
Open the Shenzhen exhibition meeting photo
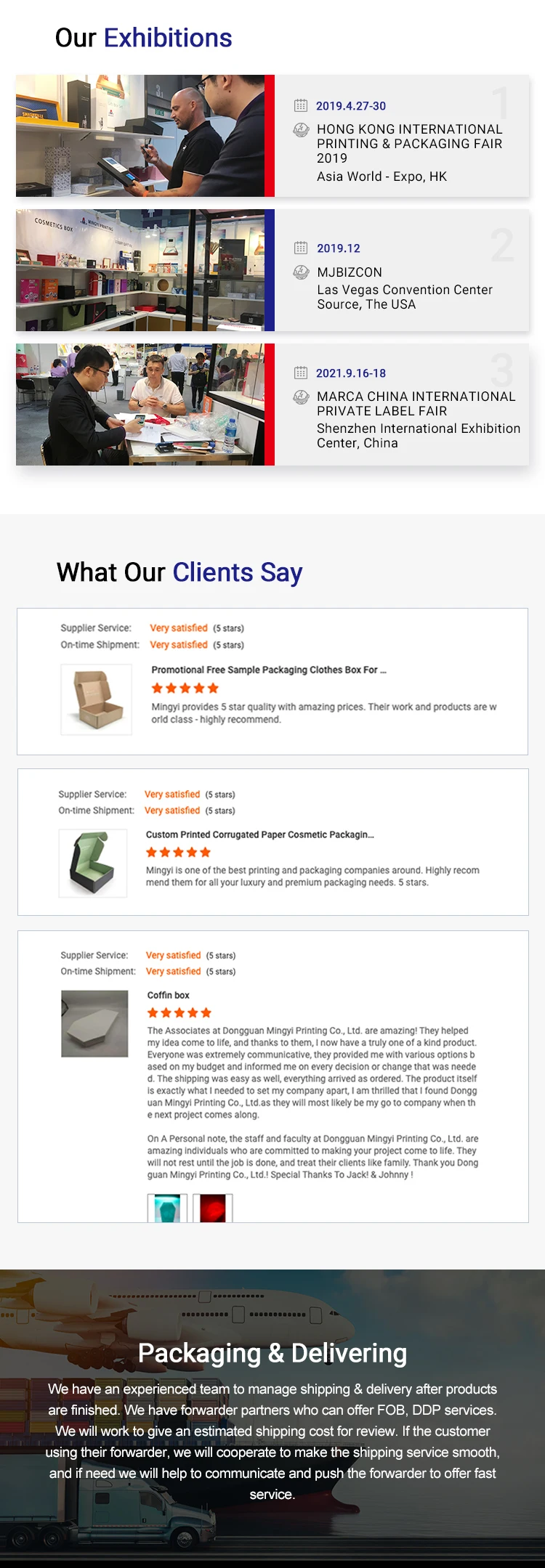[x=140, y=405]
